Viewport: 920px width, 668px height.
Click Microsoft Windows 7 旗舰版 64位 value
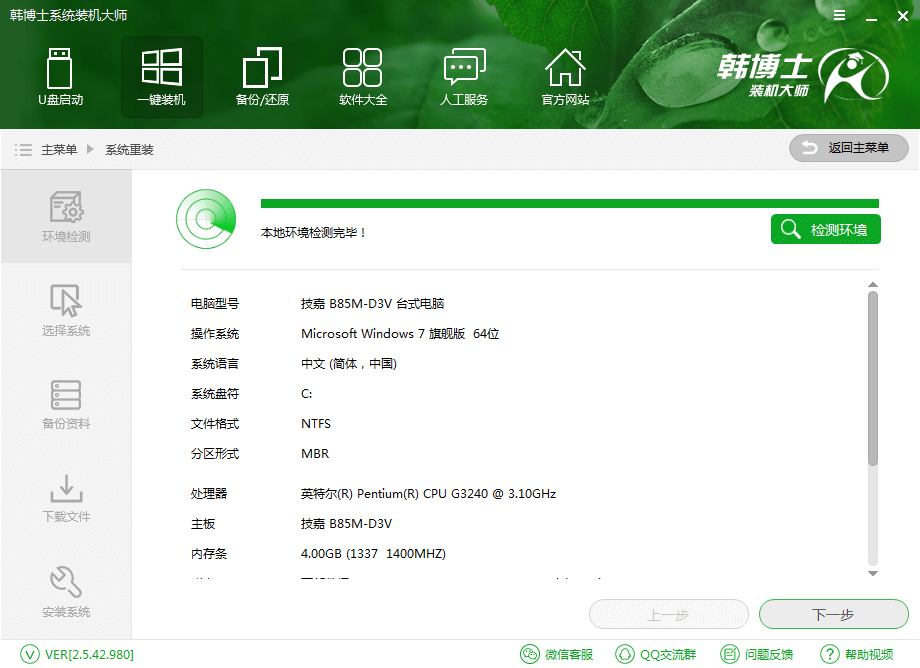pyautogui.click(x=400, y=334)
